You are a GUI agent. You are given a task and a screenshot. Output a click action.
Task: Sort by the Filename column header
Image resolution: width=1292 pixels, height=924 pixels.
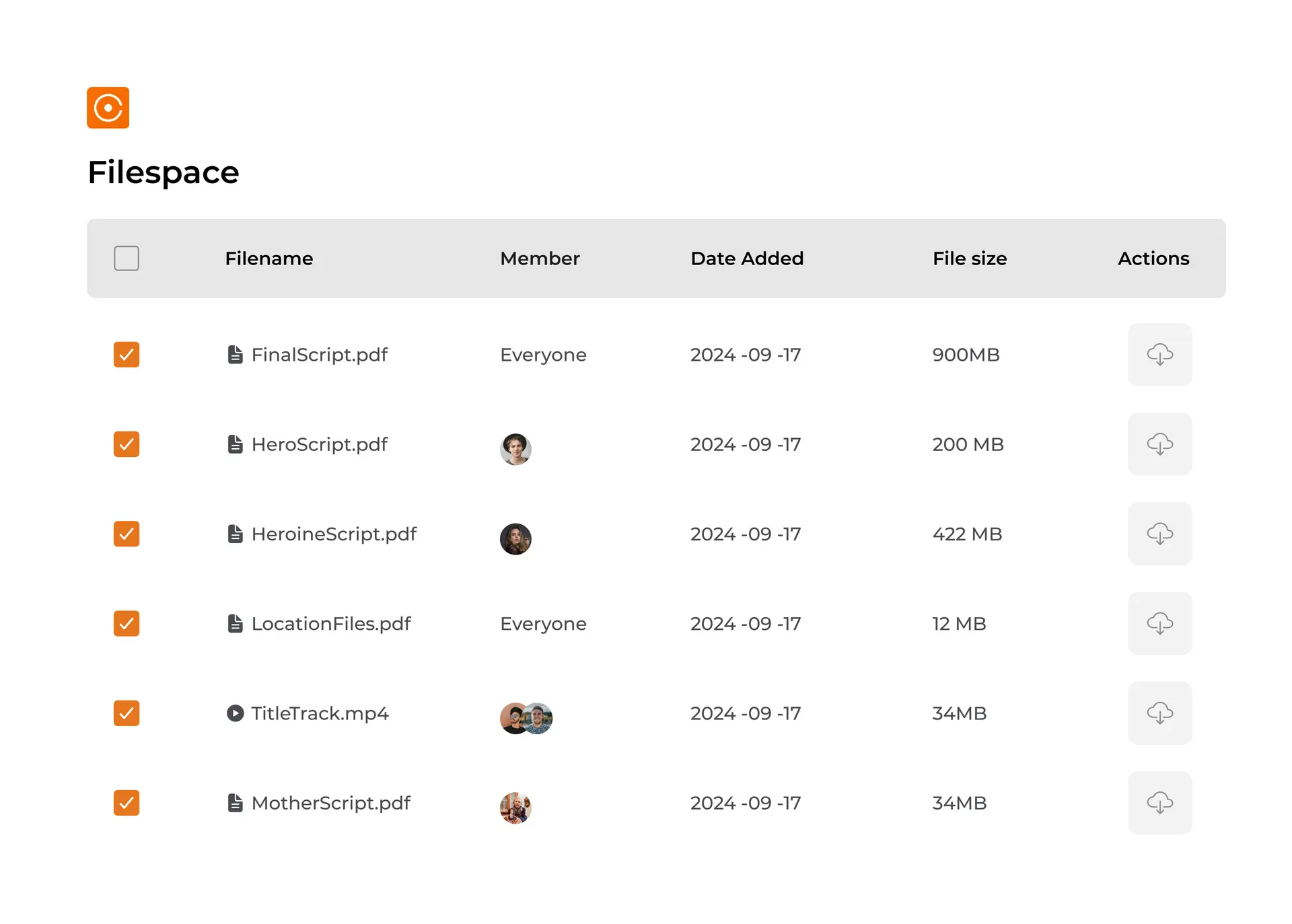(x=268, y=258)
